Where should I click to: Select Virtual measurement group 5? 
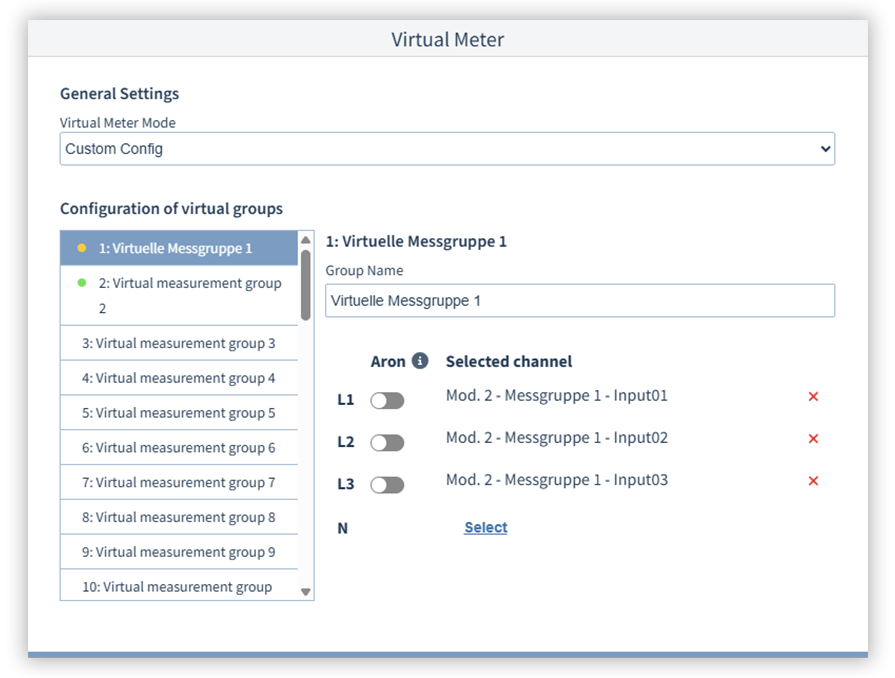click(179, 413)
